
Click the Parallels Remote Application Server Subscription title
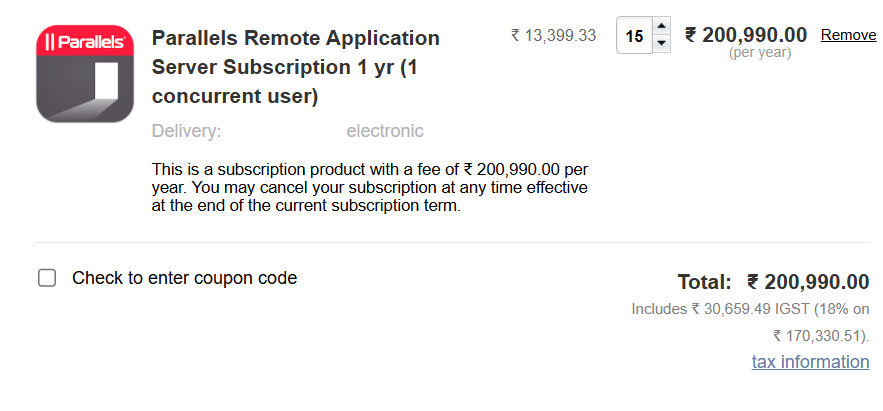[x=296, y=67]
